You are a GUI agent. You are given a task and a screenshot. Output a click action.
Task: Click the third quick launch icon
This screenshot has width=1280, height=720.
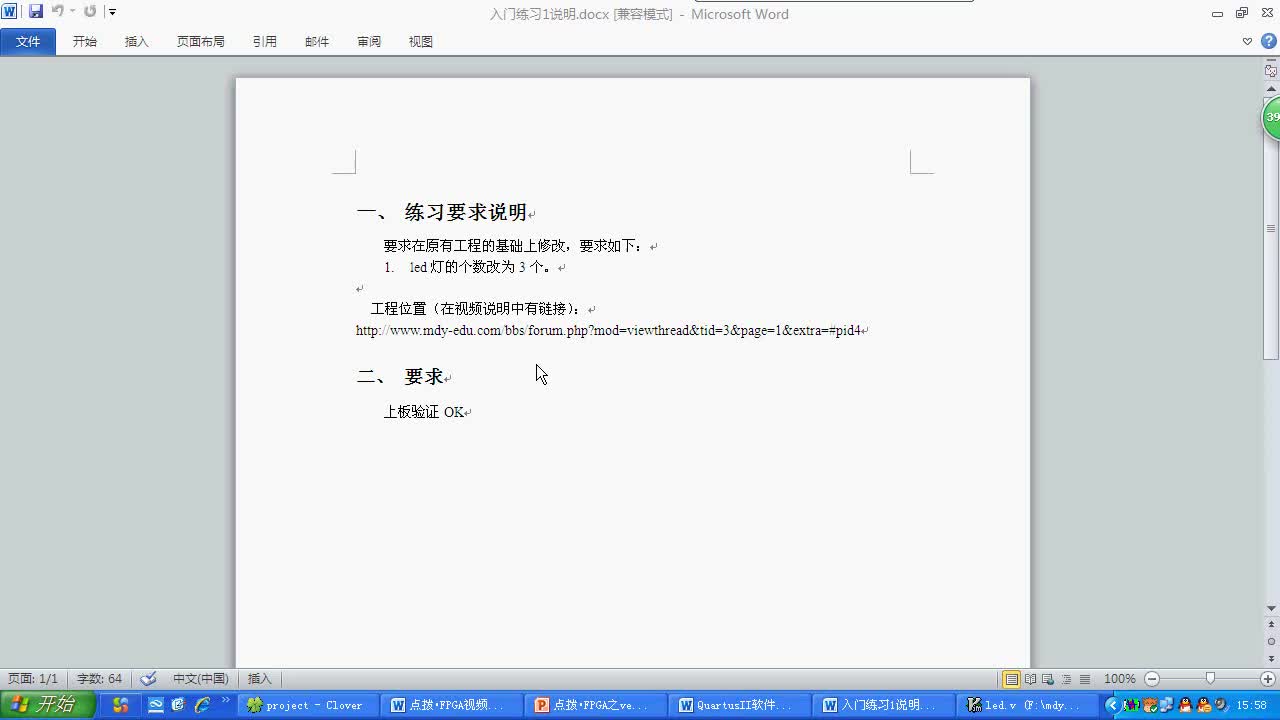(178, 705)
